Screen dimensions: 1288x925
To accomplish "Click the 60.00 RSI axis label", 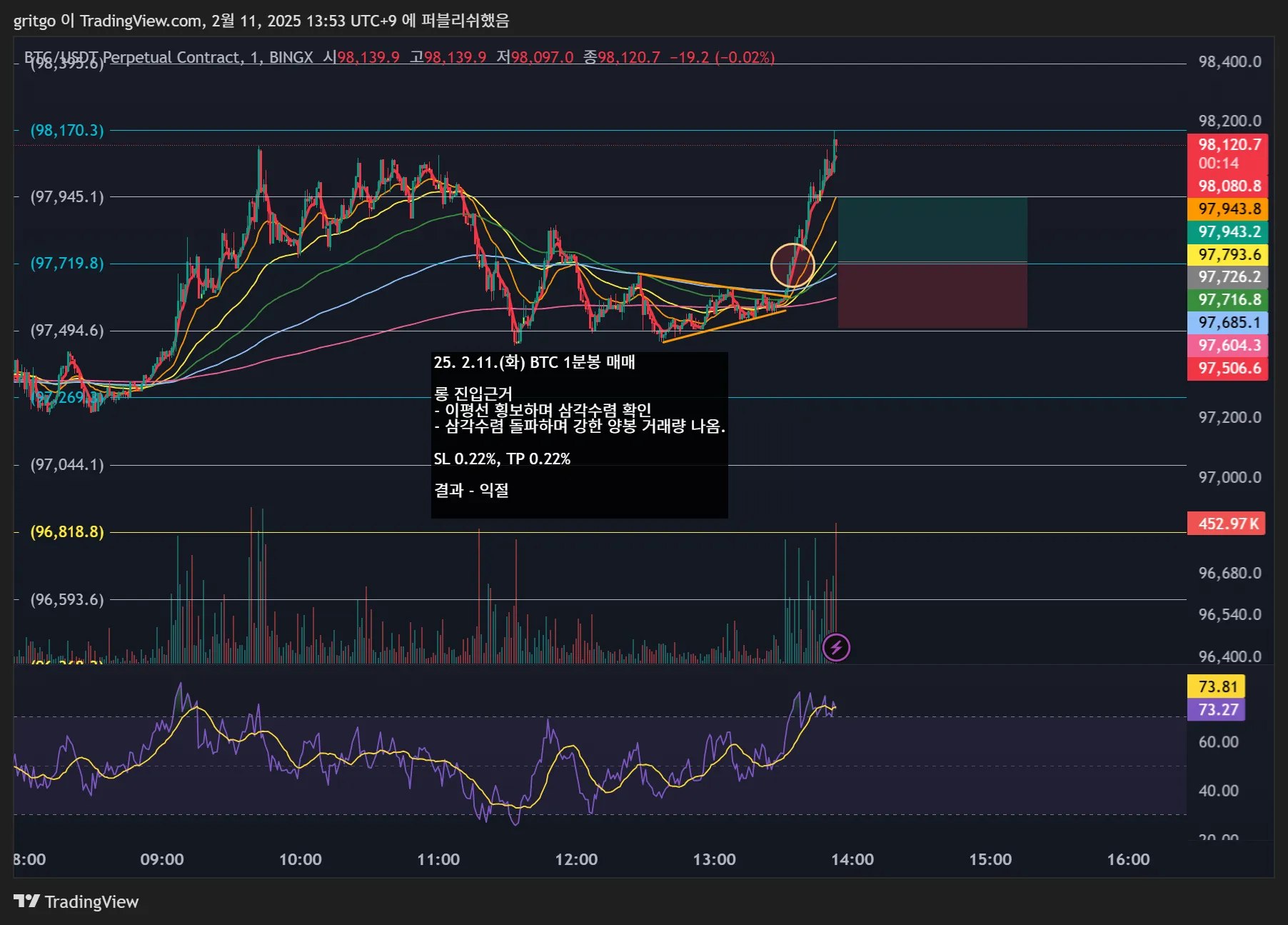I will (1218, 741).
